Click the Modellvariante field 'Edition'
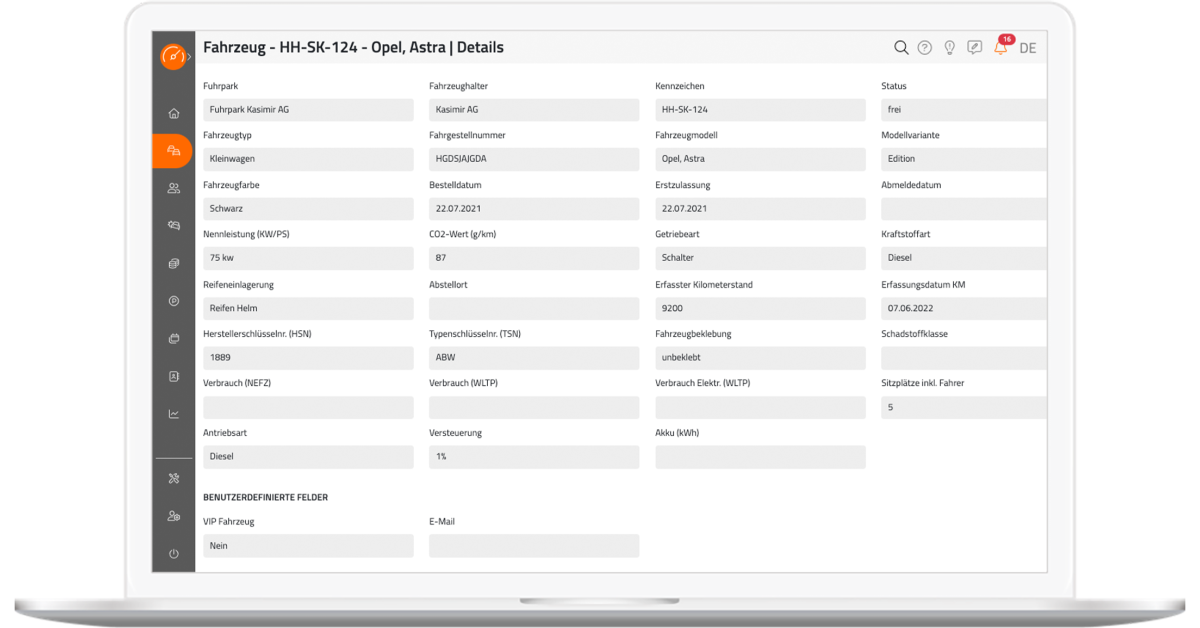 964,159
